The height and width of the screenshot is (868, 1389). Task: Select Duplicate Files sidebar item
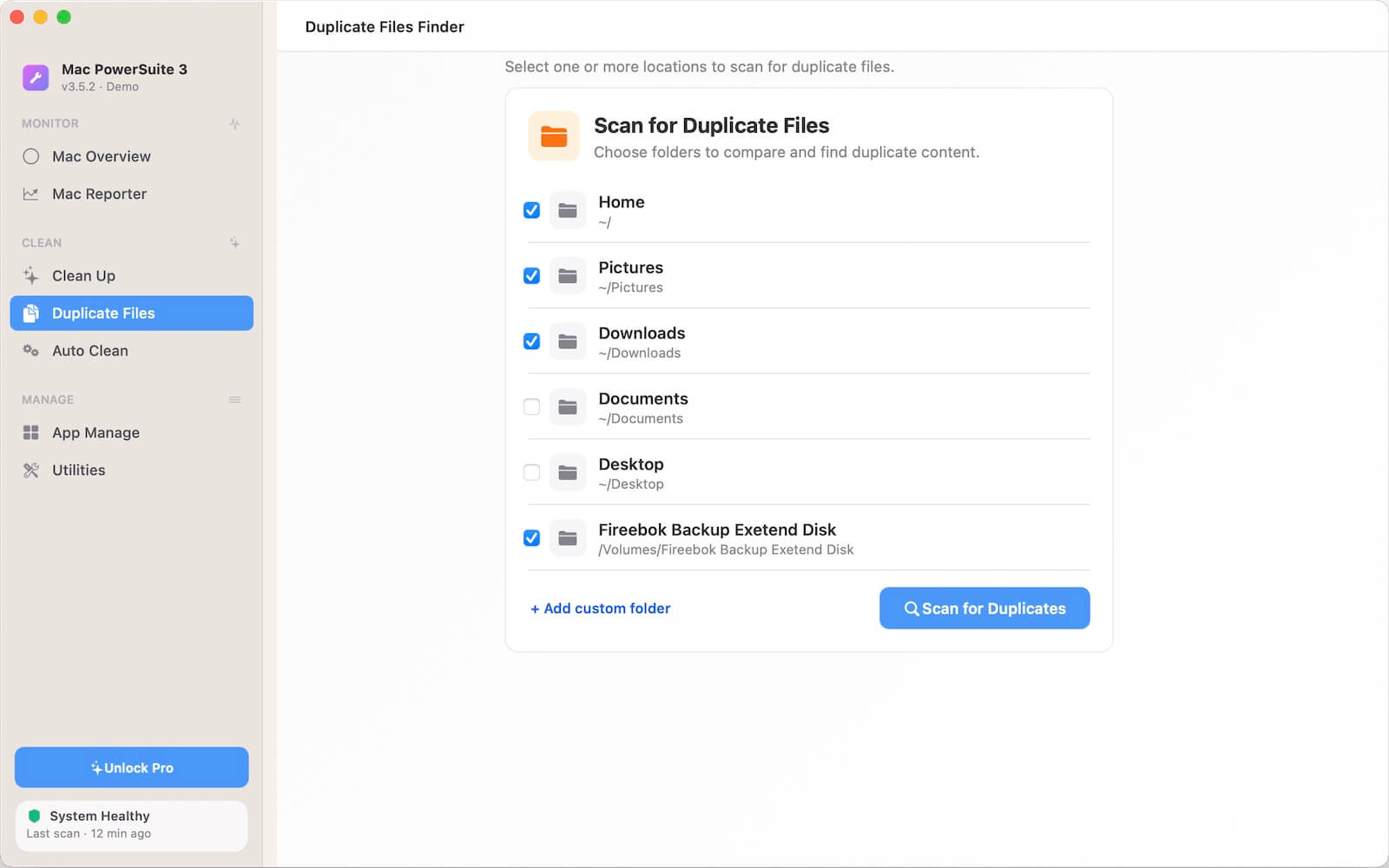(x=132, y=313)
